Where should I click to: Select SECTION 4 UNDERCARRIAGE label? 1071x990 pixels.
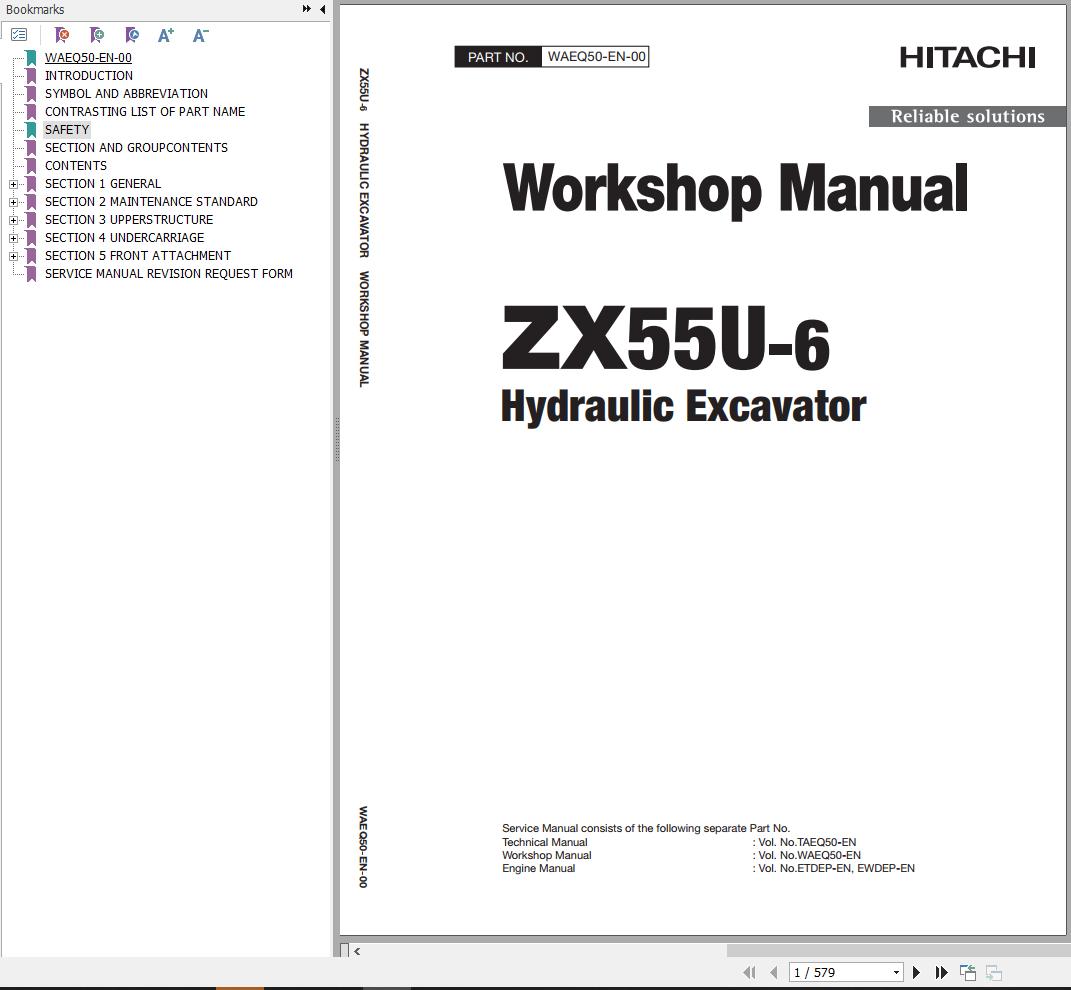[124, 238]
